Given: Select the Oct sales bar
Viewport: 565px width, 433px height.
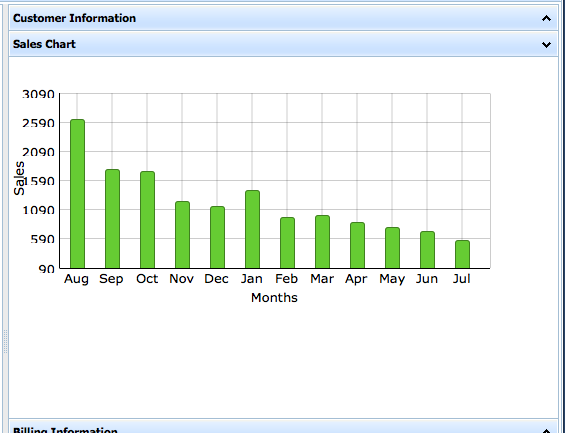Looking at the screenshot, I should [147, 220].
